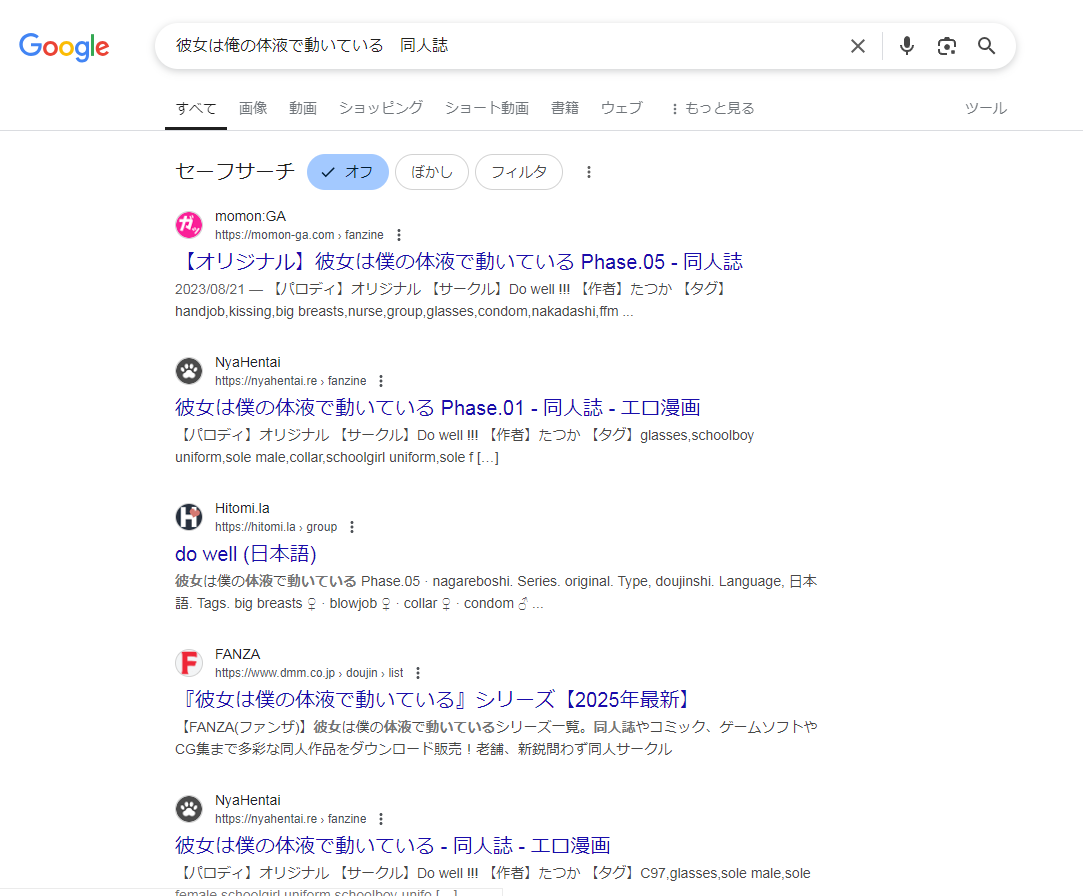The width and height of the screenshot is (1083, 896).
Task: Click the hitomi.la › group URL text
Action: point(276,527)
